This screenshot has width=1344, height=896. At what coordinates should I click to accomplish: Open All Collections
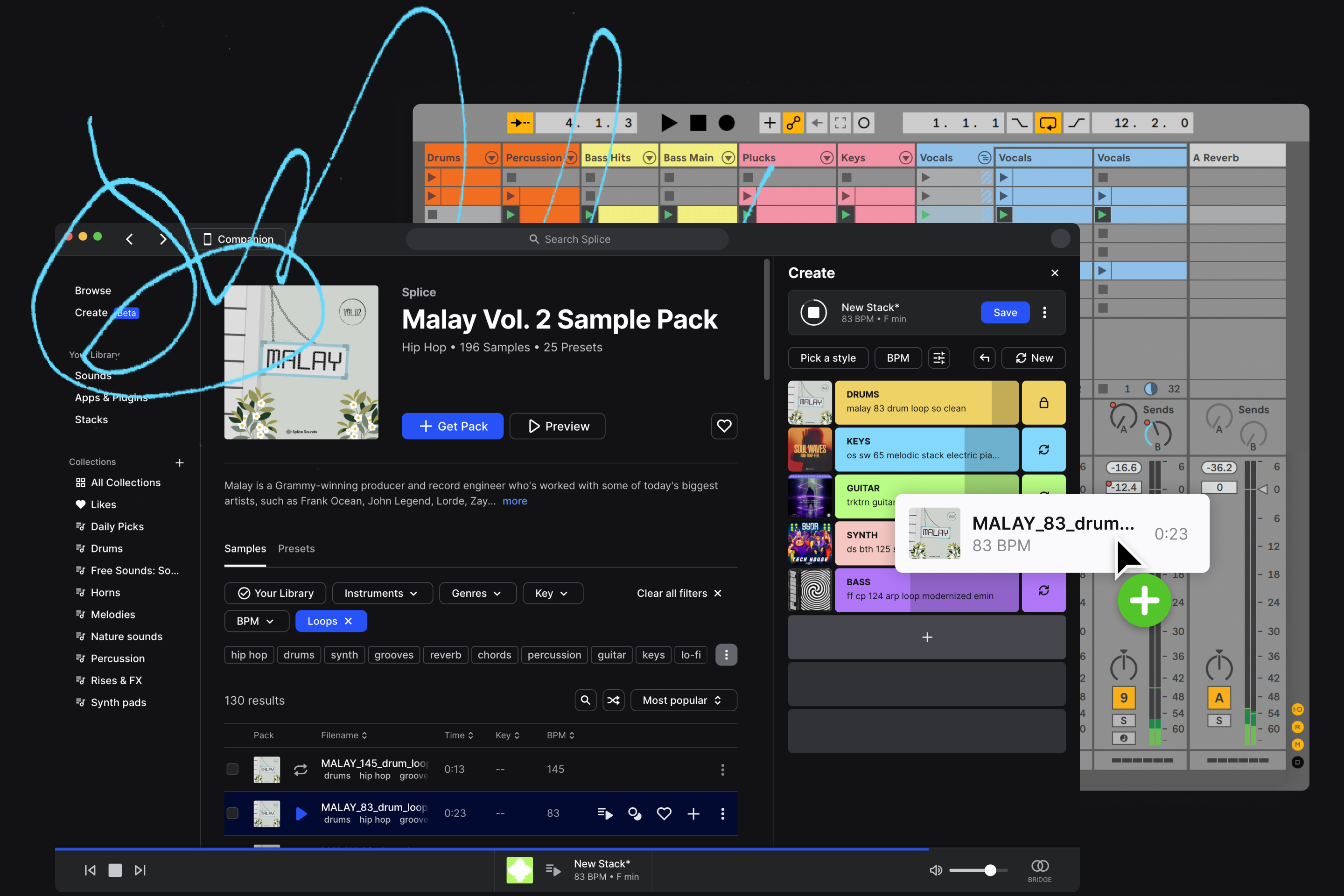tap(118, 482)
